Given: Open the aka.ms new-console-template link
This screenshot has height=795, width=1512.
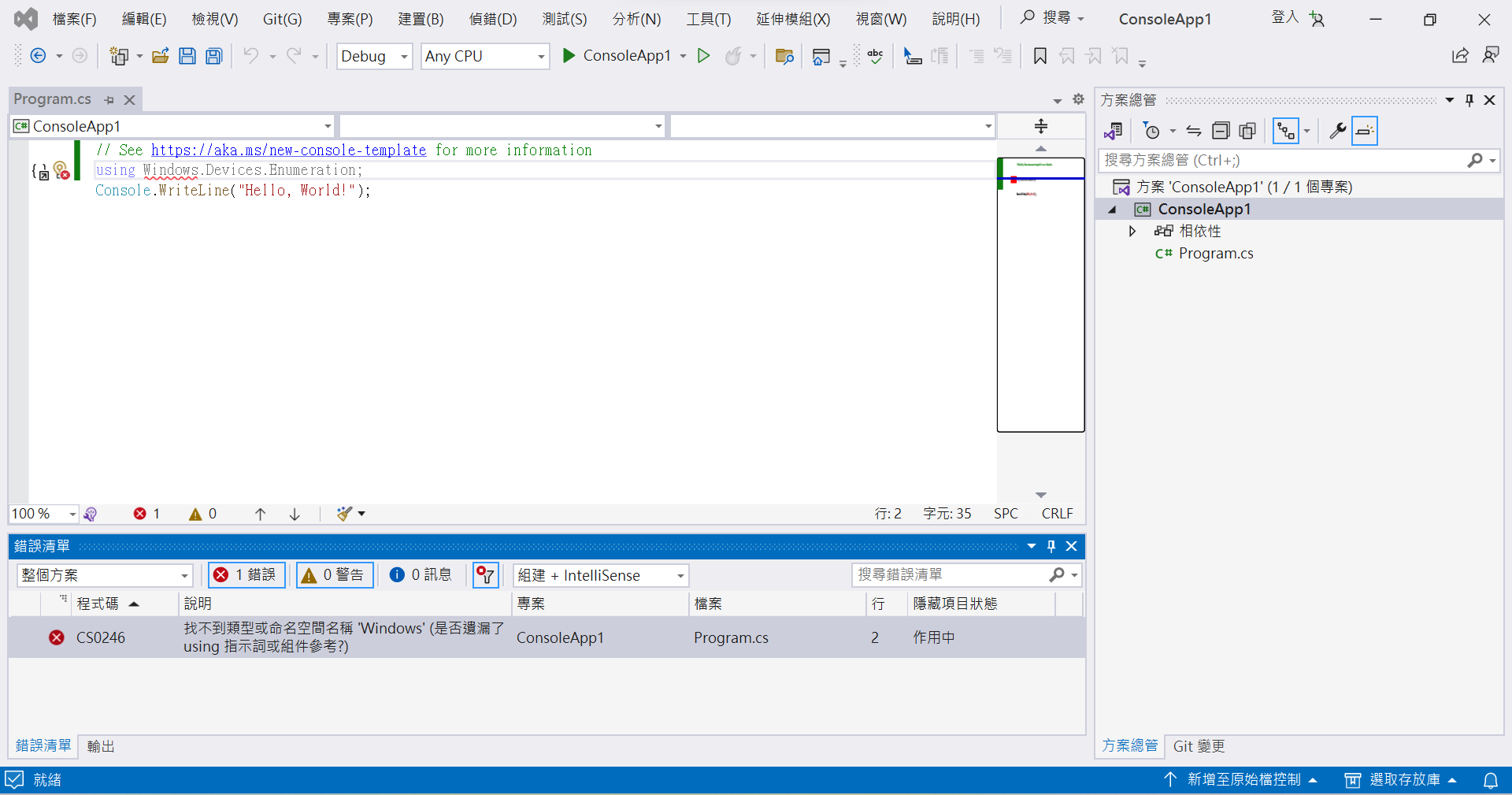Looking at the screenshot, I should 288,150.
